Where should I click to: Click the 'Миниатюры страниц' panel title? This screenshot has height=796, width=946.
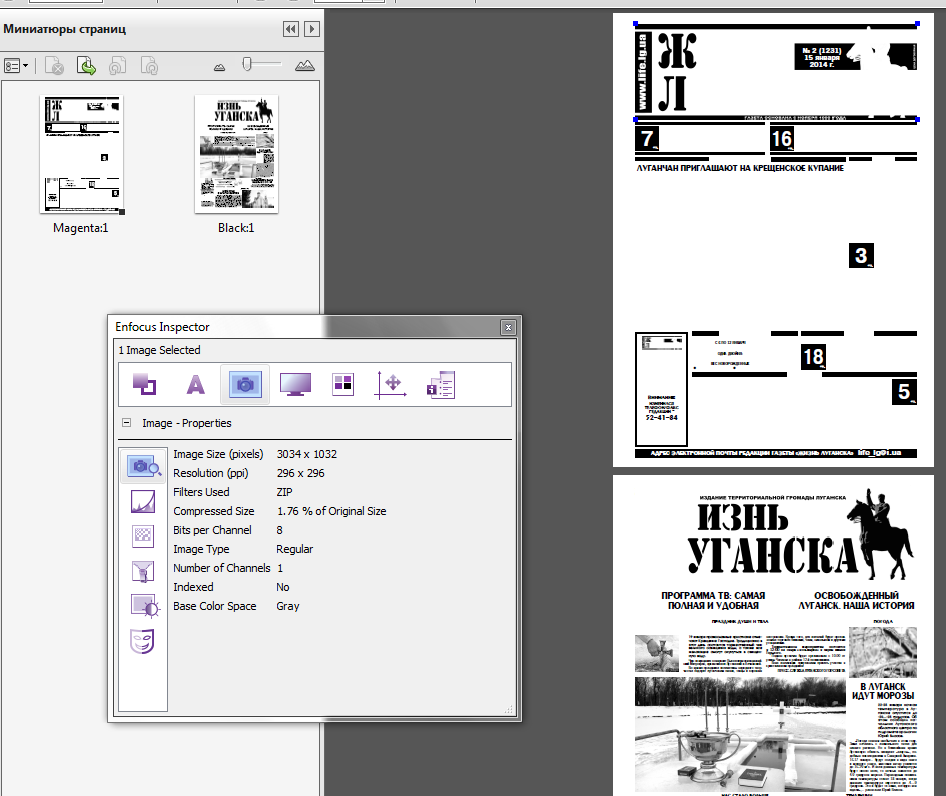[65, 29]
